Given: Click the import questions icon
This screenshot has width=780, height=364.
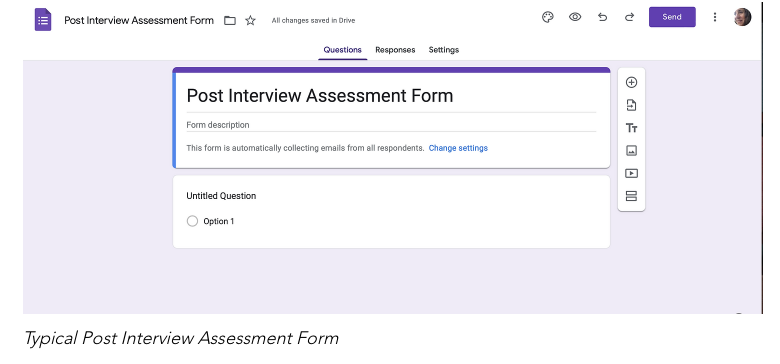Looking at the screenshot, I should 631,105.
